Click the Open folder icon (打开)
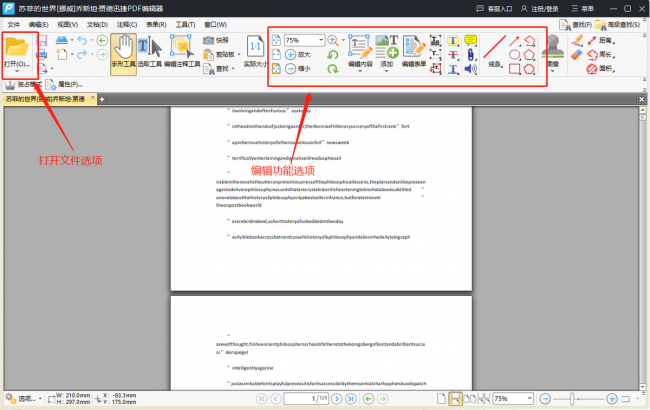 [17, 46]
